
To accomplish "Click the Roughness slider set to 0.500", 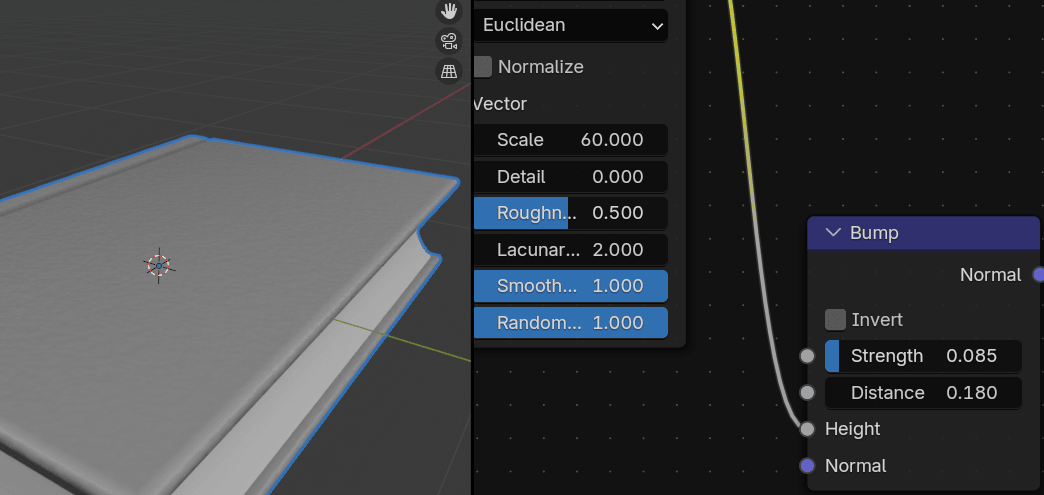I will (x=570, y=213).
